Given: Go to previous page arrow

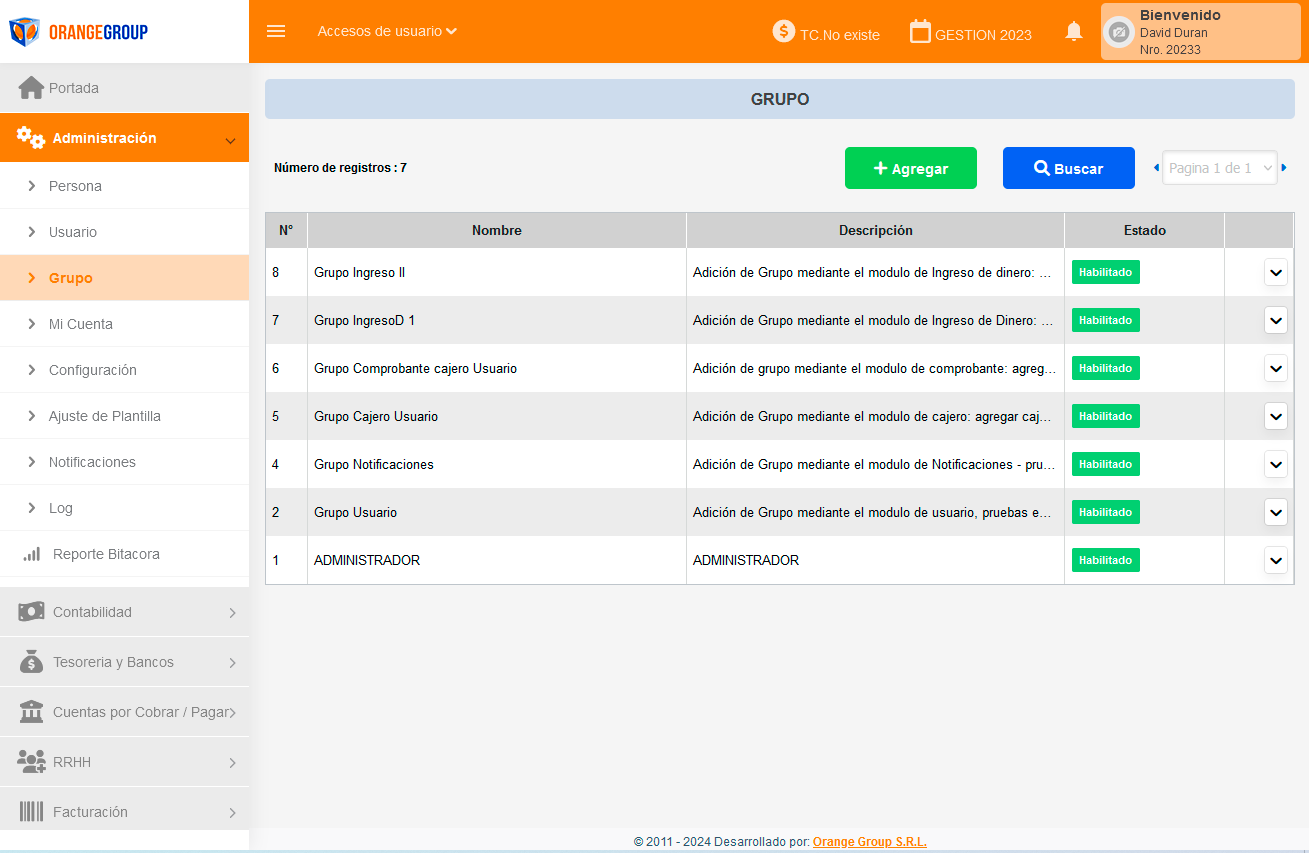Looking at the screenshot, I should point(1156,168).
